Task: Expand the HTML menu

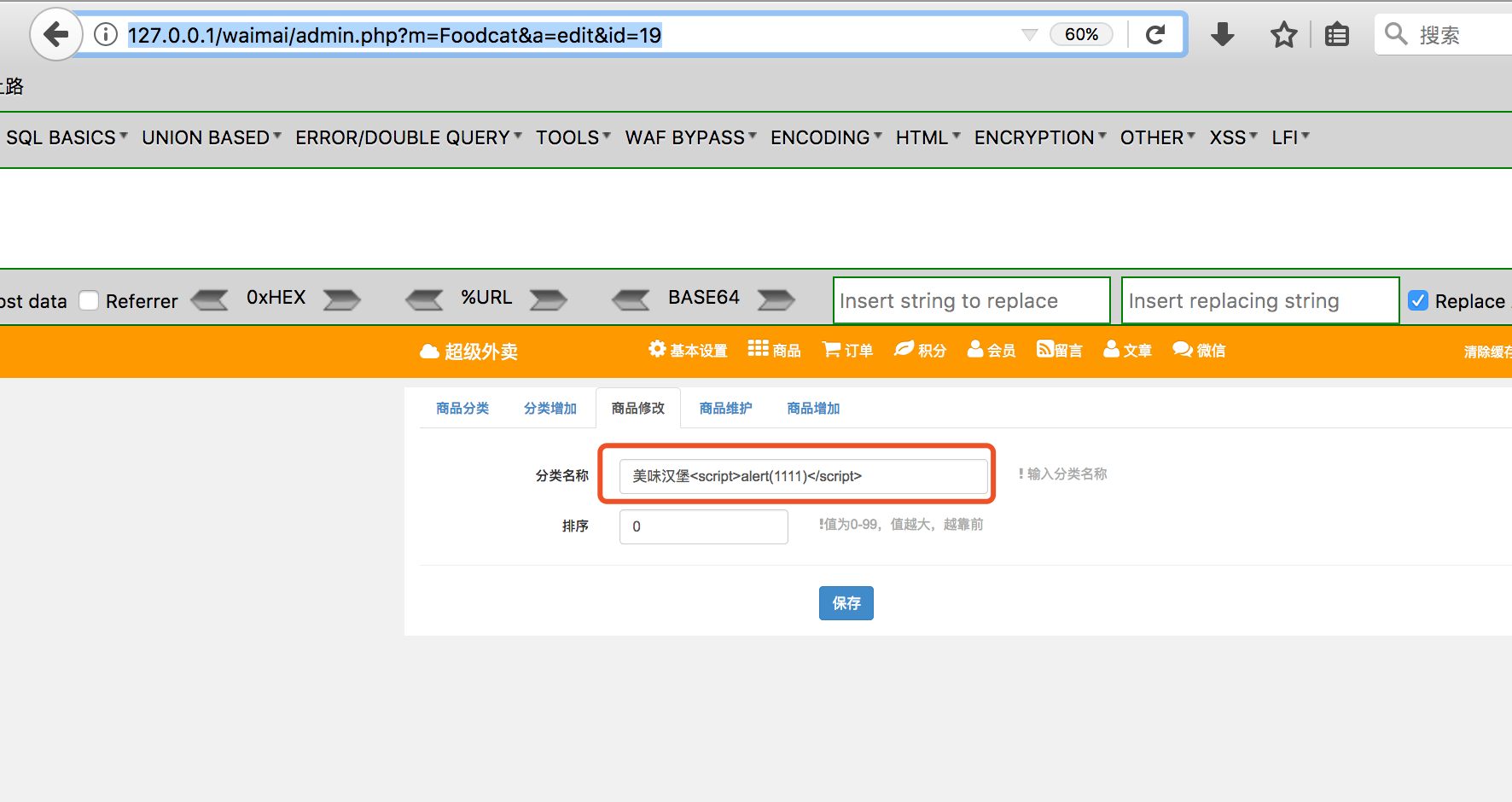Action: [x=928, y=137]
